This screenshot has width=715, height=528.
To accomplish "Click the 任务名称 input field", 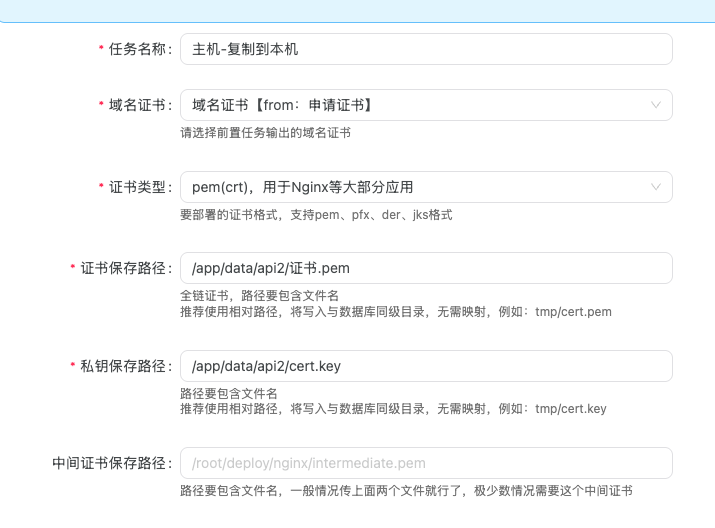I will coord(425,49).
